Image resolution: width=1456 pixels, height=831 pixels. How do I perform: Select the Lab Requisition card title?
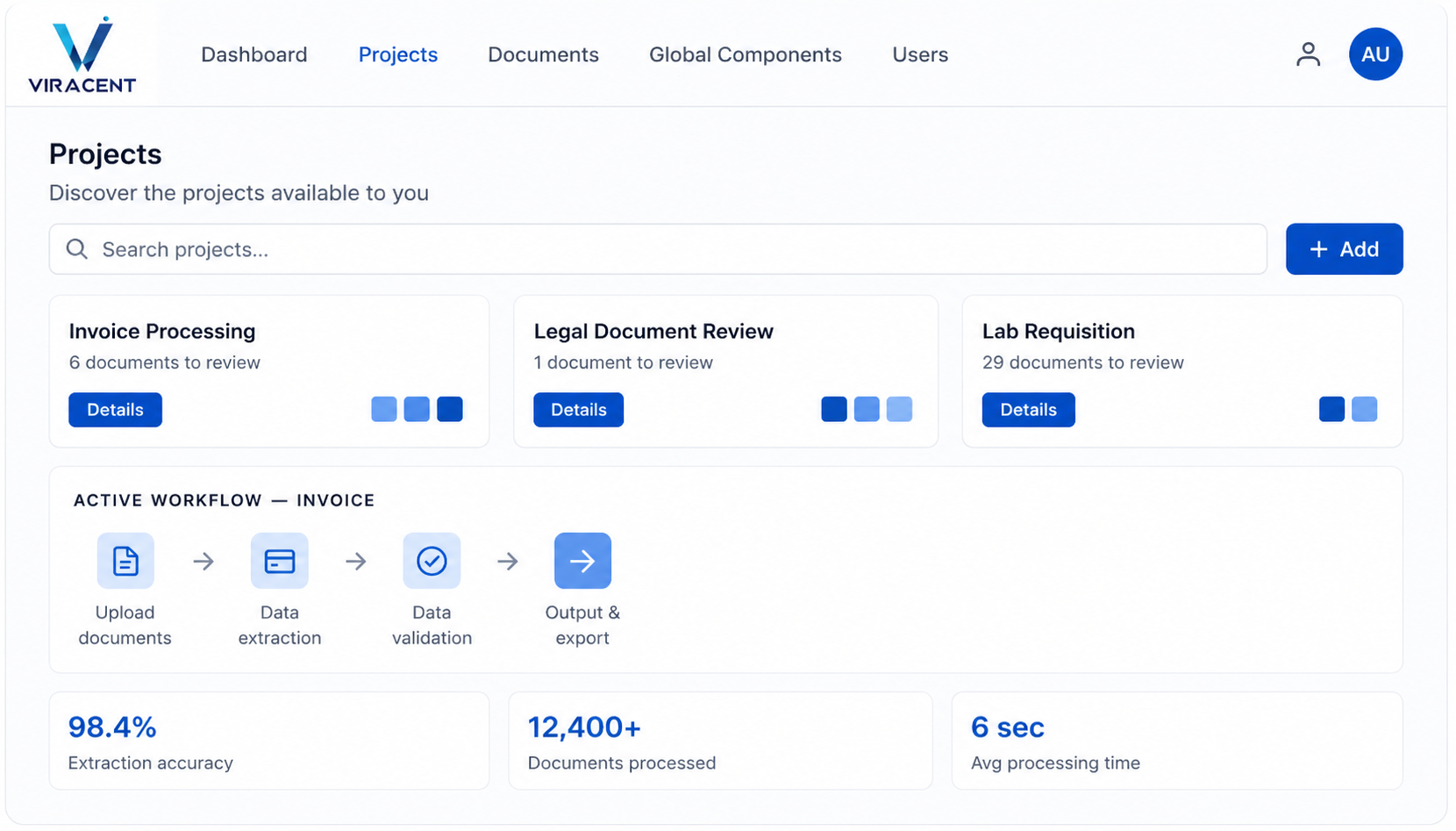pos(1059,331)
